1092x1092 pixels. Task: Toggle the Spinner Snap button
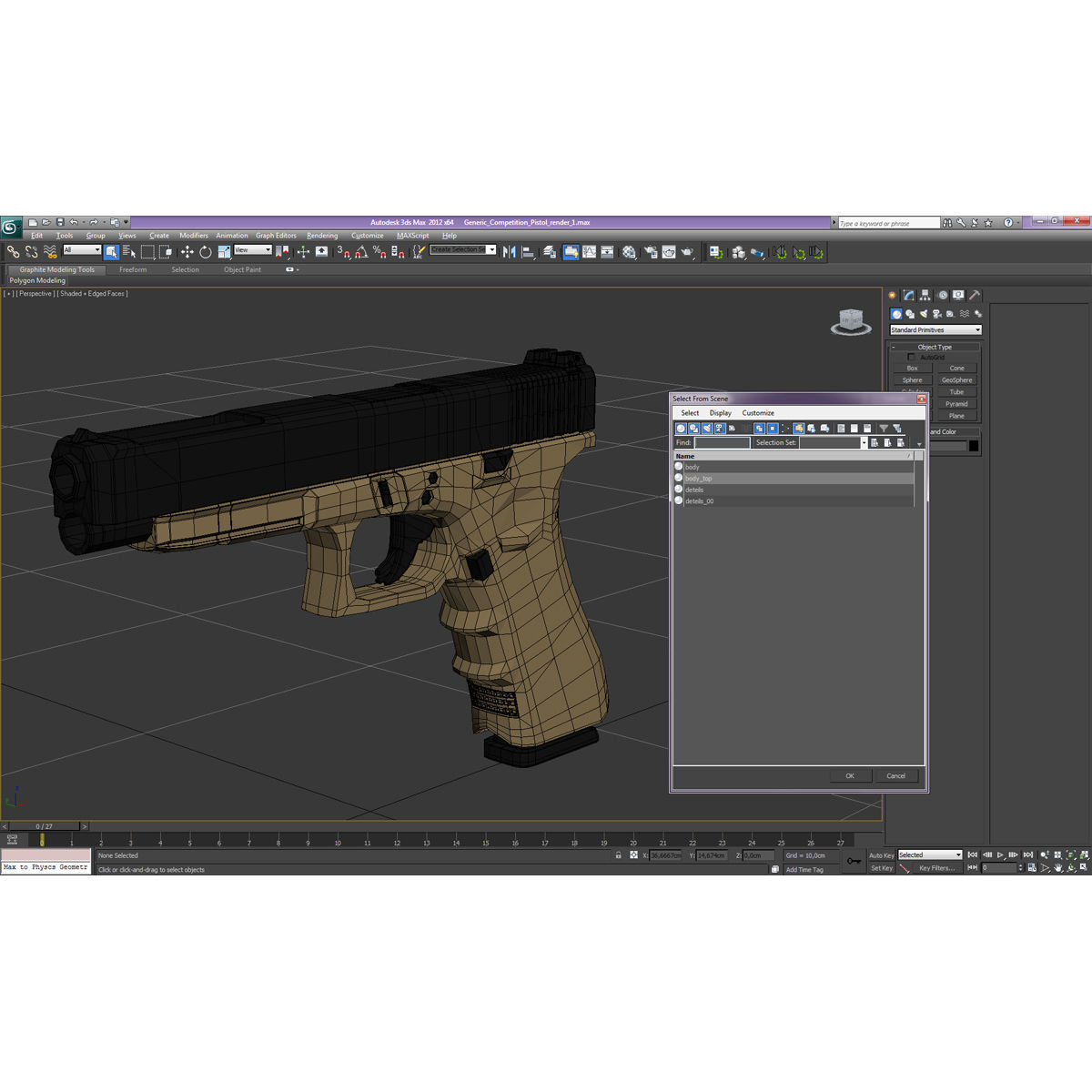[x=398, y=252]
